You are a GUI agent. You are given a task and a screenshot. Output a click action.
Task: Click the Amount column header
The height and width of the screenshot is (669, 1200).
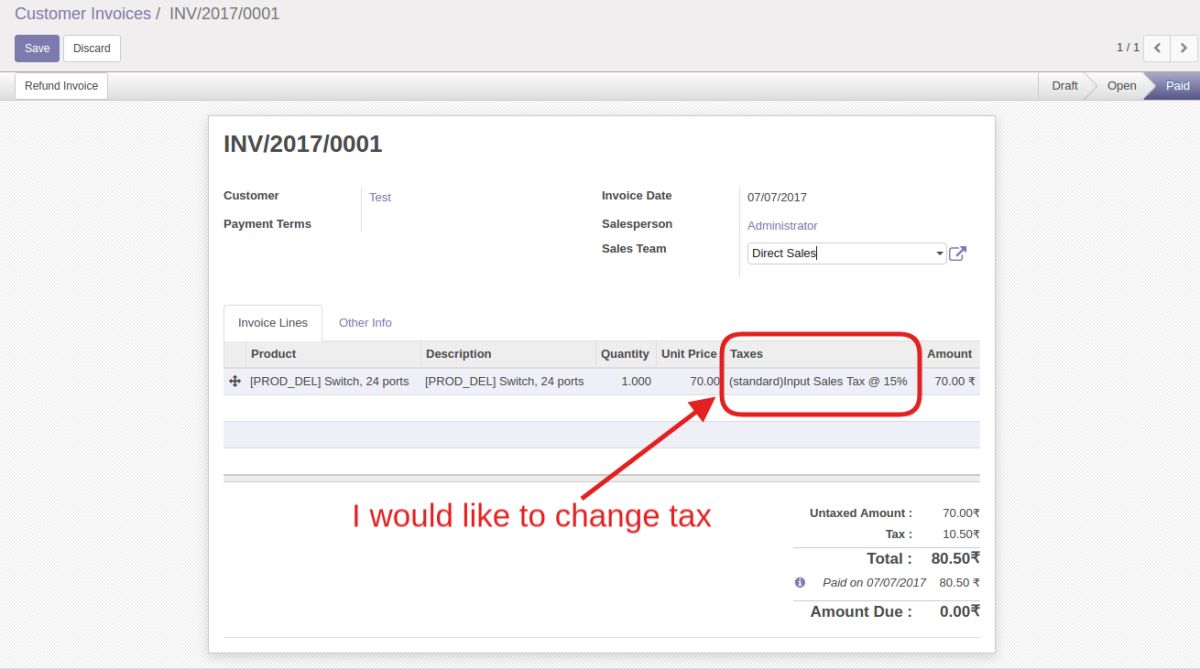[949, 354]
